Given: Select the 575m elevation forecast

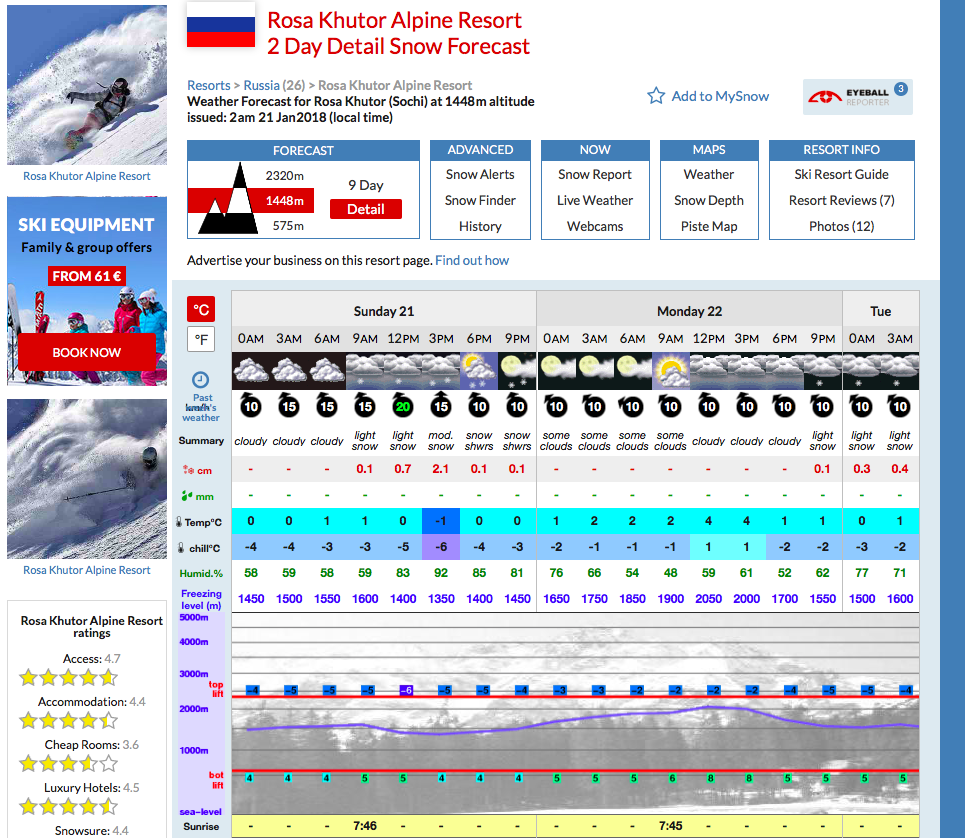Looking at the screenshot, I should click(288, 226).
